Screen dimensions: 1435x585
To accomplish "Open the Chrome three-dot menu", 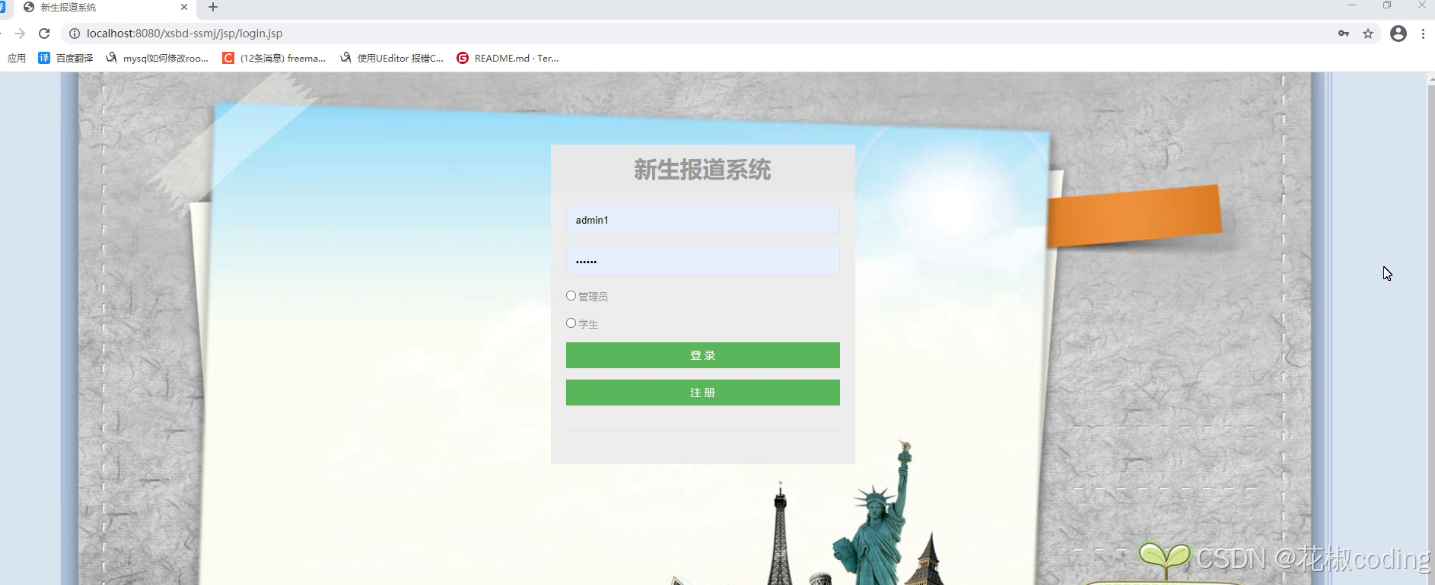I will click(1423, 33).
